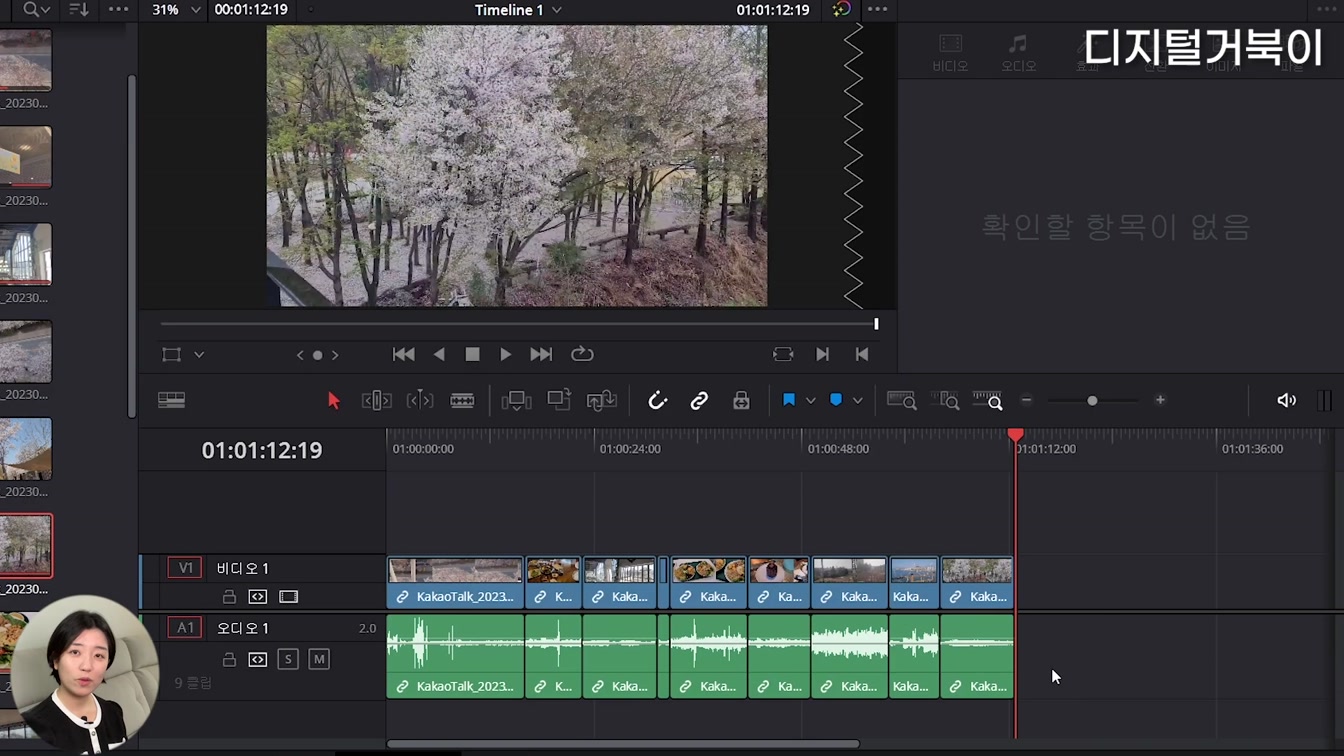
Task: Toggle Loop playback
Action: tap(582, 354)
